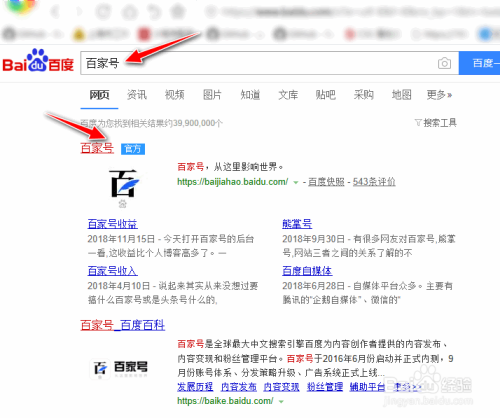Viewport: 500px width, 418px height.
Task: Switch to the 资讯 tab
Action: point(137,95)
